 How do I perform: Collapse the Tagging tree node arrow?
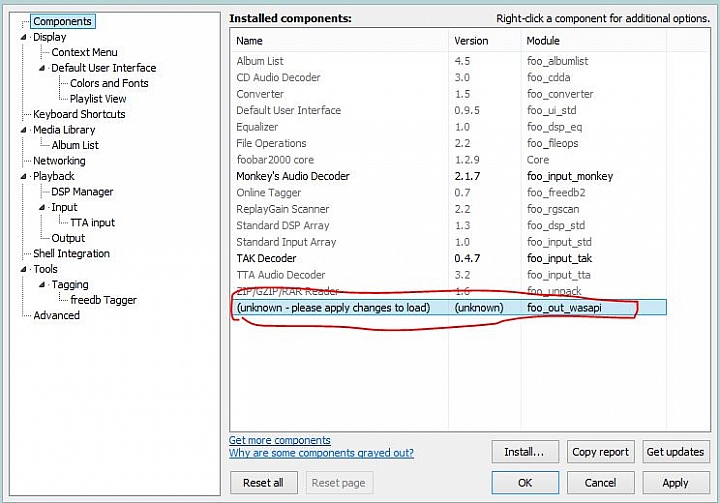42,285
